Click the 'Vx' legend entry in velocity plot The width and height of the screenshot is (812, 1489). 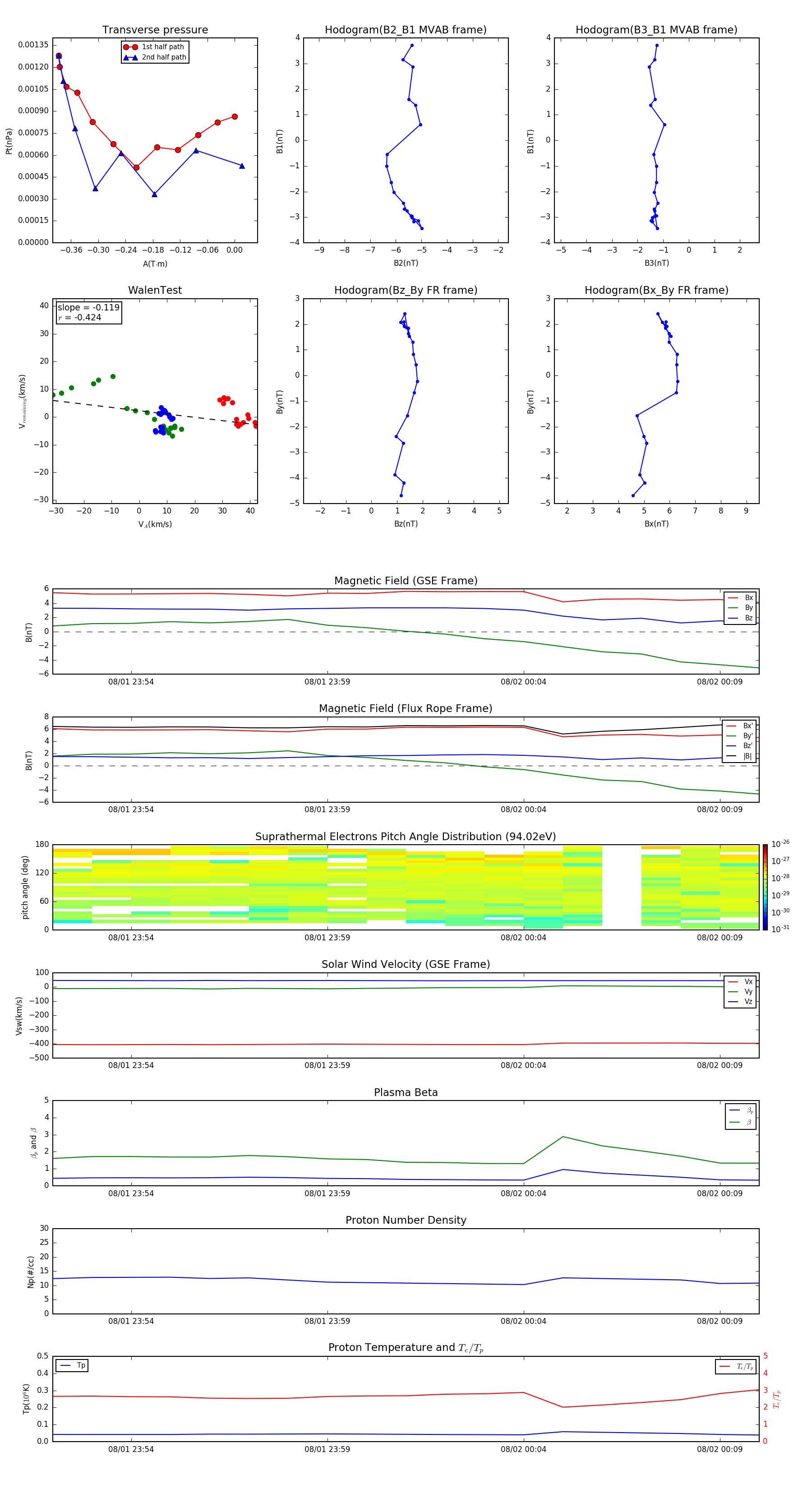click(x=740, y=981)
